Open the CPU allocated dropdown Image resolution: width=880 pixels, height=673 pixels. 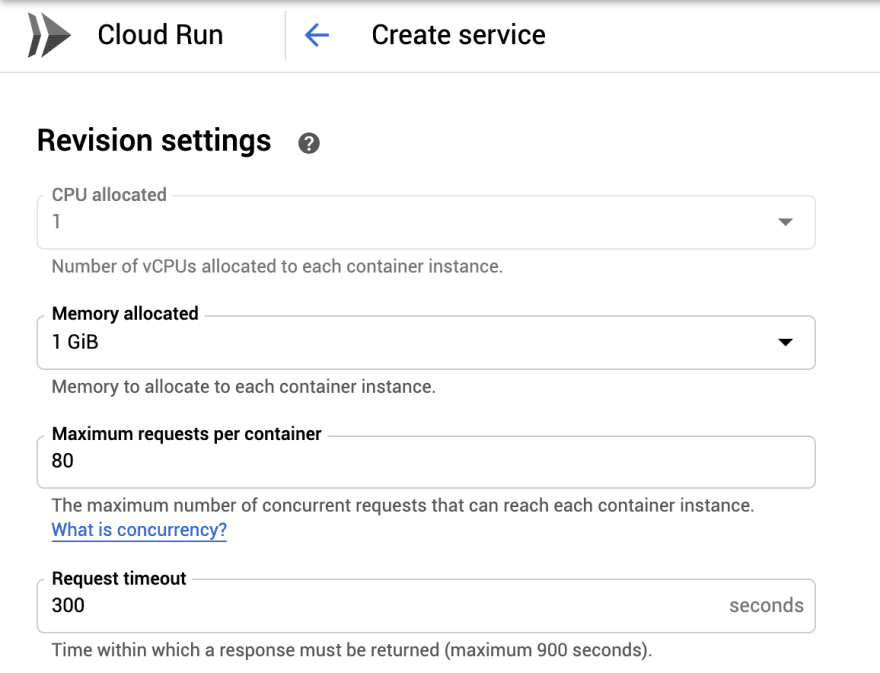click(x=426, y=222)
